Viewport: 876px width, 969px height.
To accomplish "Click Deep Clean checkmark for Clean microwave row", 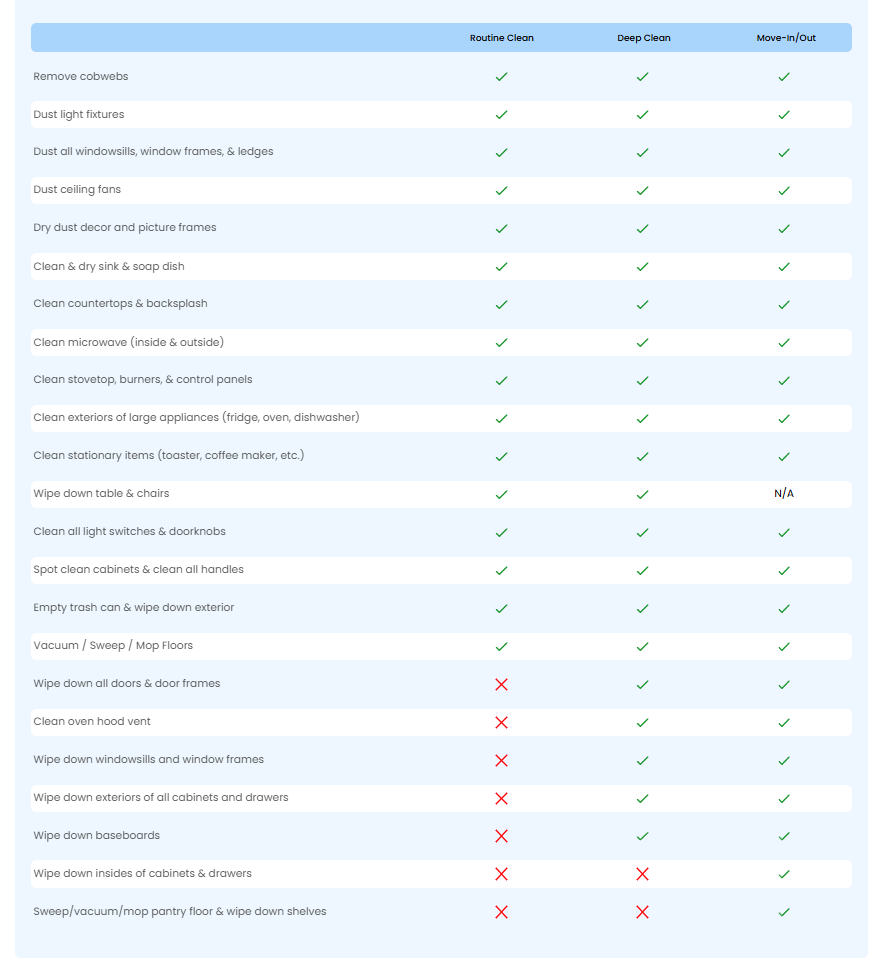I will tap(642, 343).
